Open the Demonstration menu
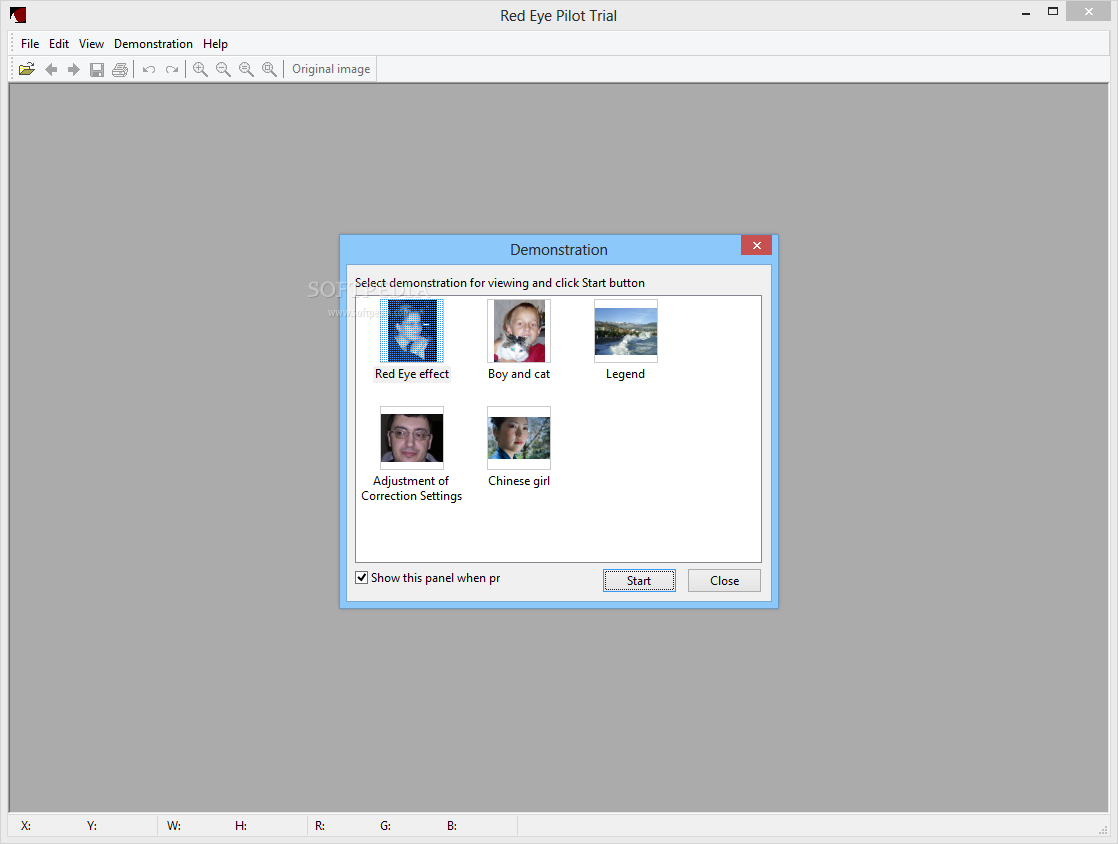 point(153,43)
